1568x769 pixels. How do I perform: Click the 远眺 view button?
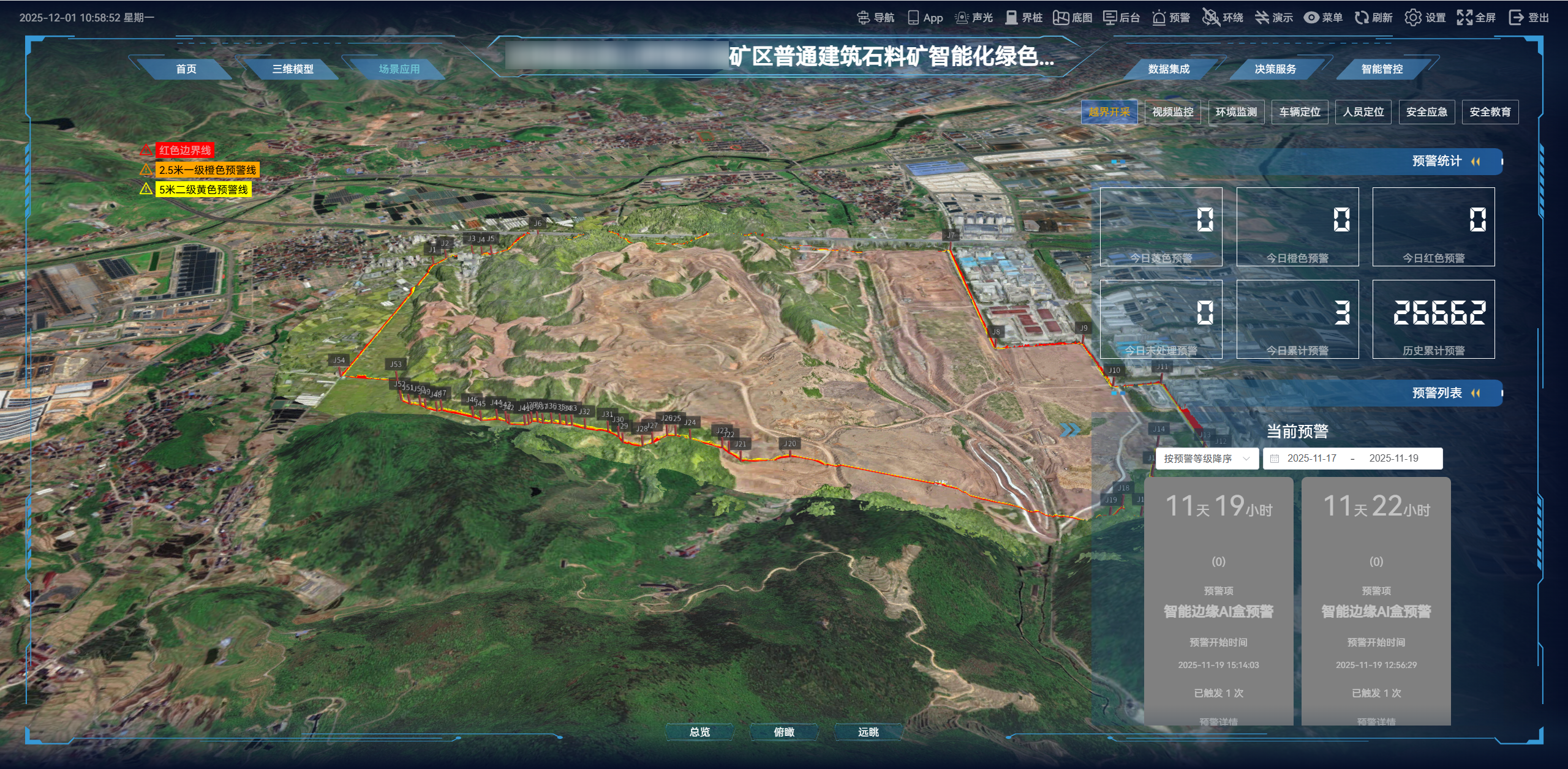pyautogui.click(x=868, y=732)
